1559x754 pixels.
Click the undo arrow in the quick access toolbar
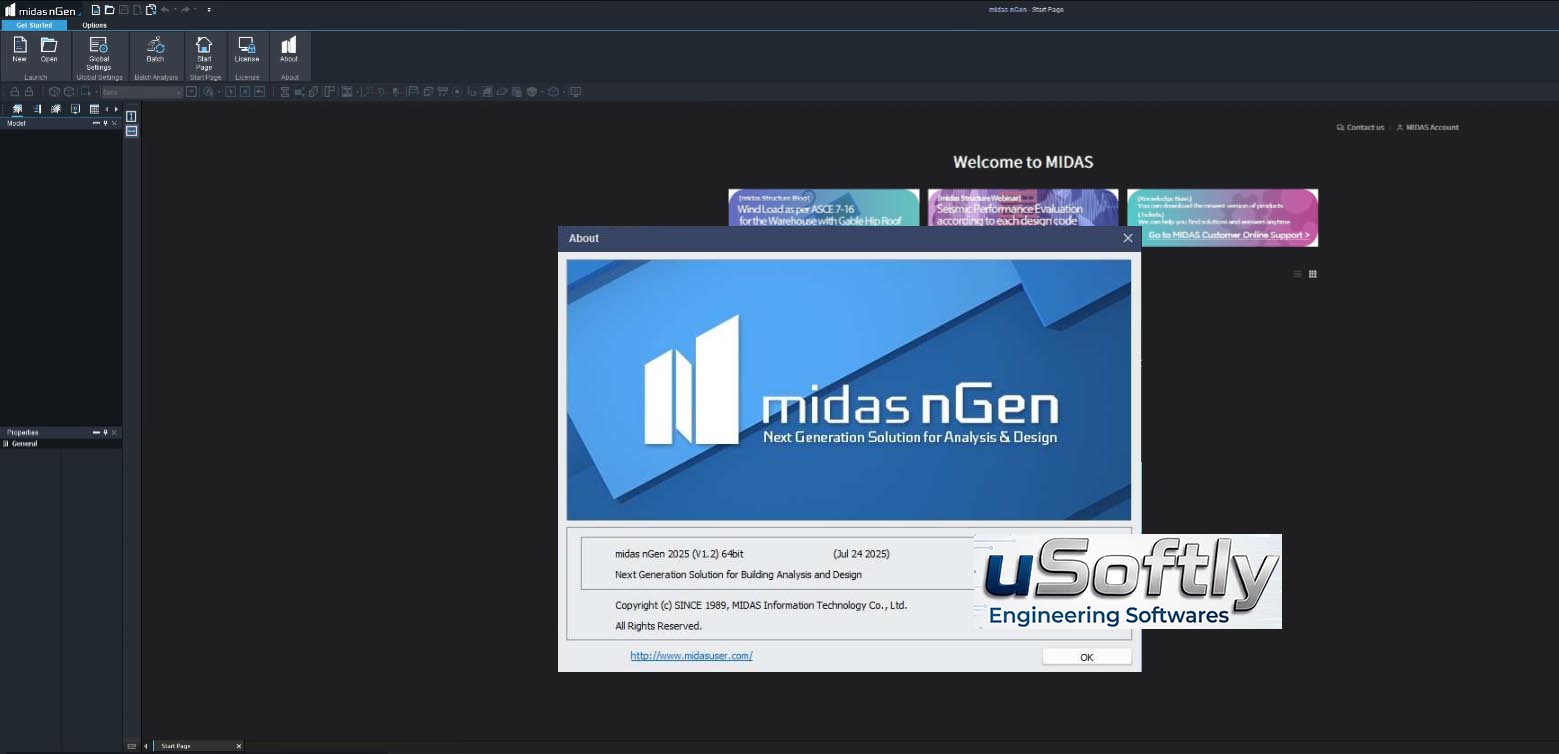165,9
